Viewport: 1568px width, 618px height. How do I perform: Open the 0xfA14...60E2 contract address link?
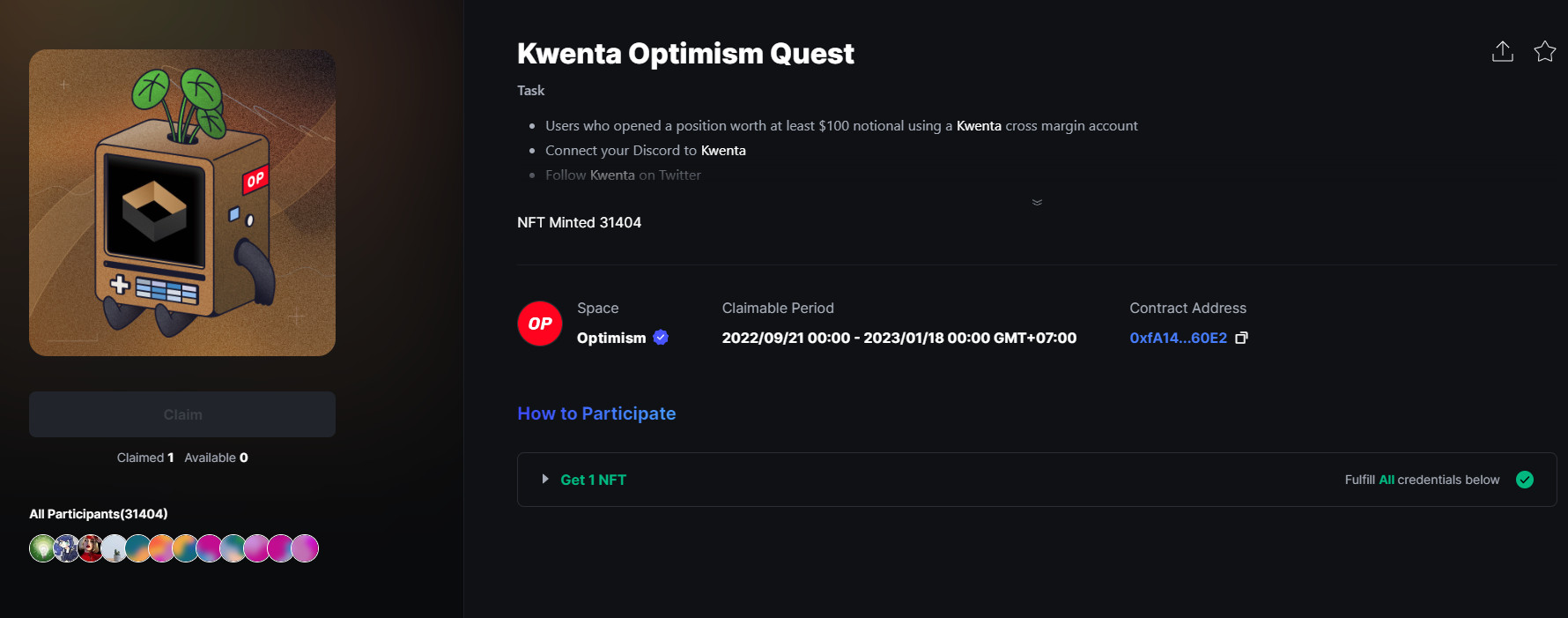click(1178, 338)
